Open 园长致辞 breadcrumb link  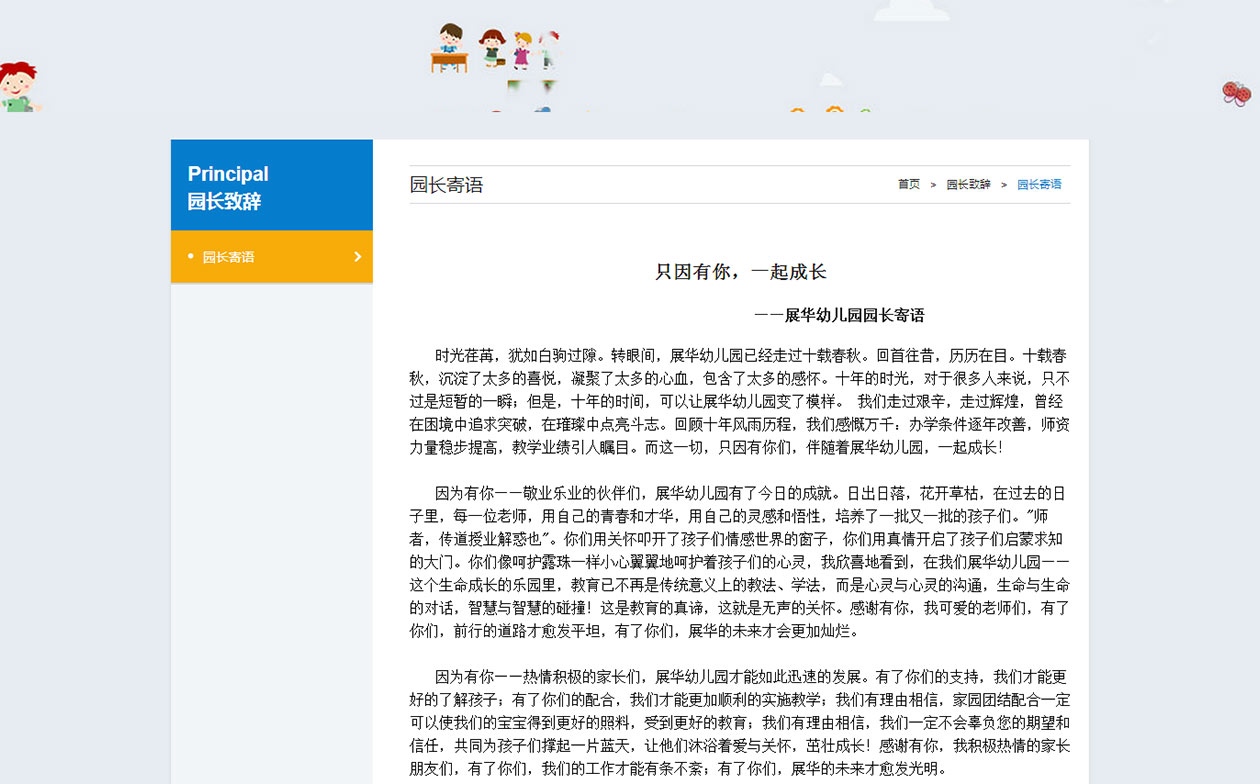pos(968,185)
